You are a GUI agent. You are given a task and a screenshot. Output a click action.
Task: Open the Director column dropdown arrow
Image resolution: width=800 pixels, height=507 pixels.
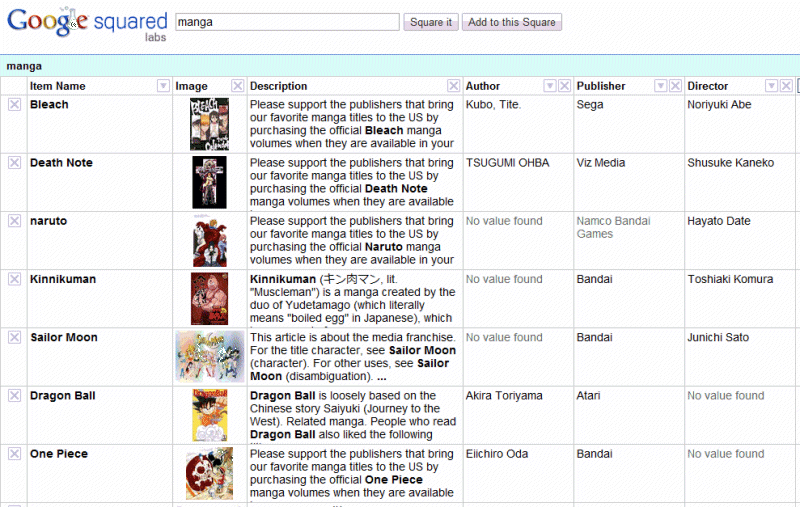771,86
